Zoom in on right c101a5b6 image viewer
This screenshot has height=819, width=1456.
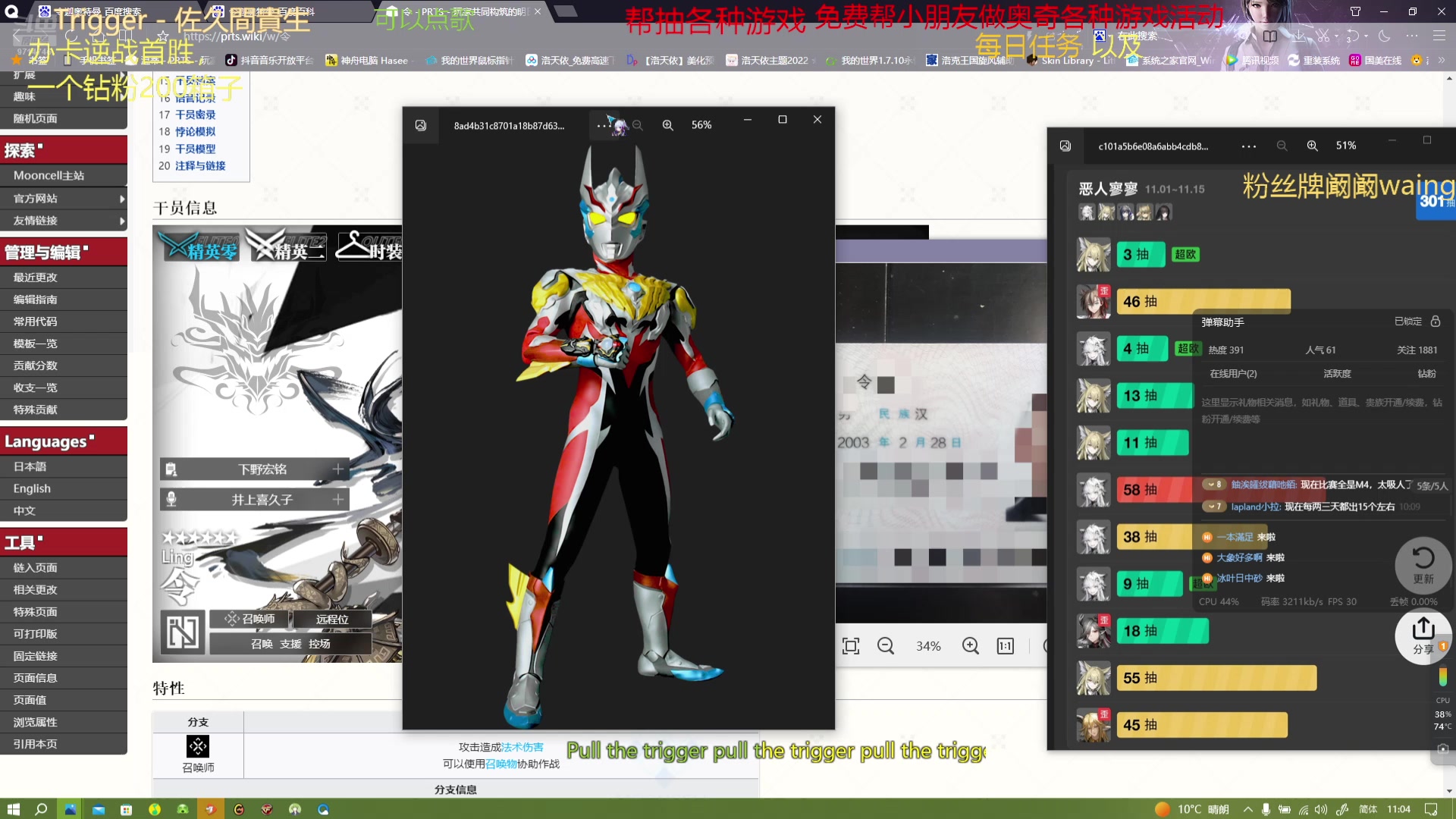(x=1312, y=146)
